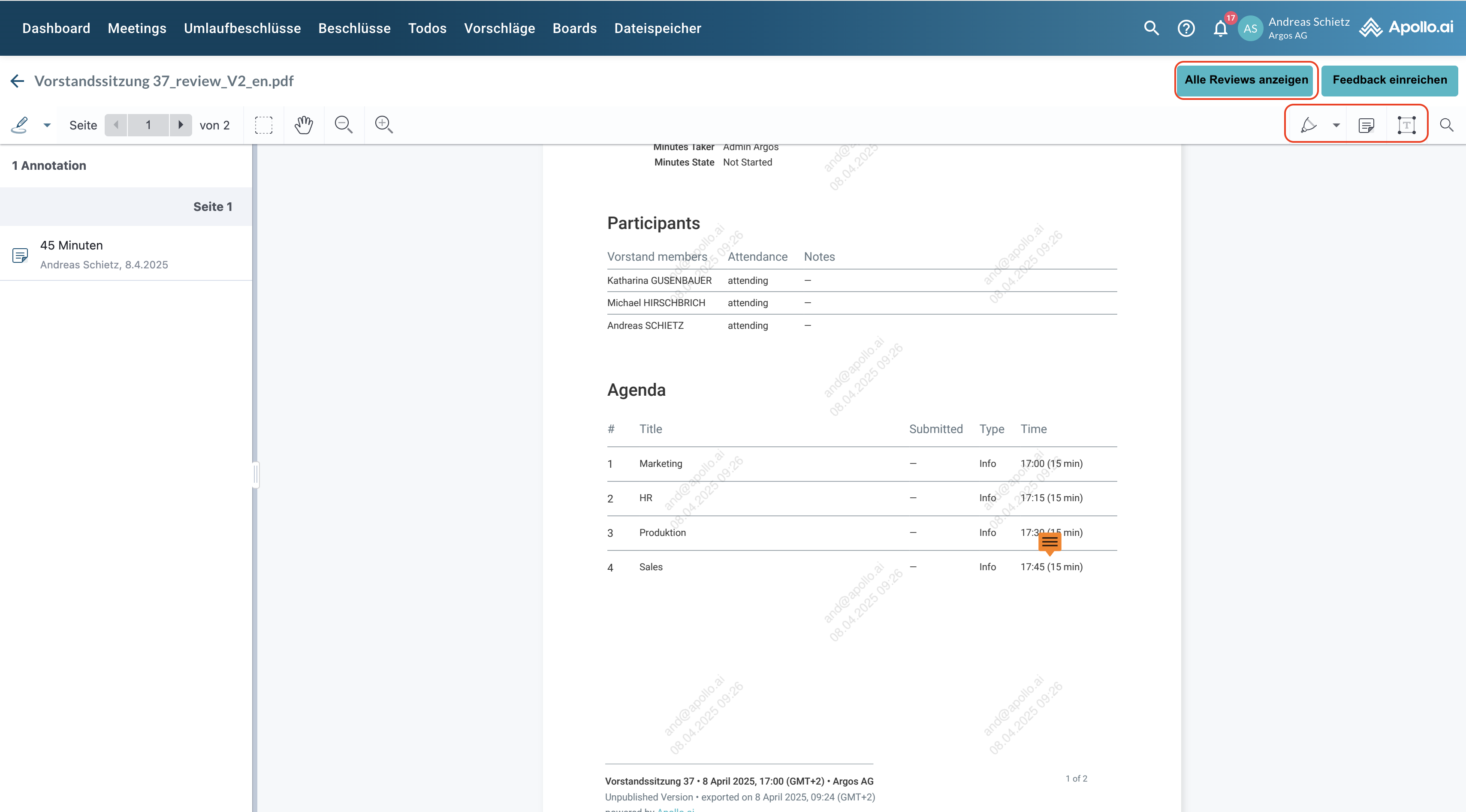The width and height of the screenshot is (1466, 812).
Task: Click the zoom in magnifier icon
Action: (x=383, y=125)
